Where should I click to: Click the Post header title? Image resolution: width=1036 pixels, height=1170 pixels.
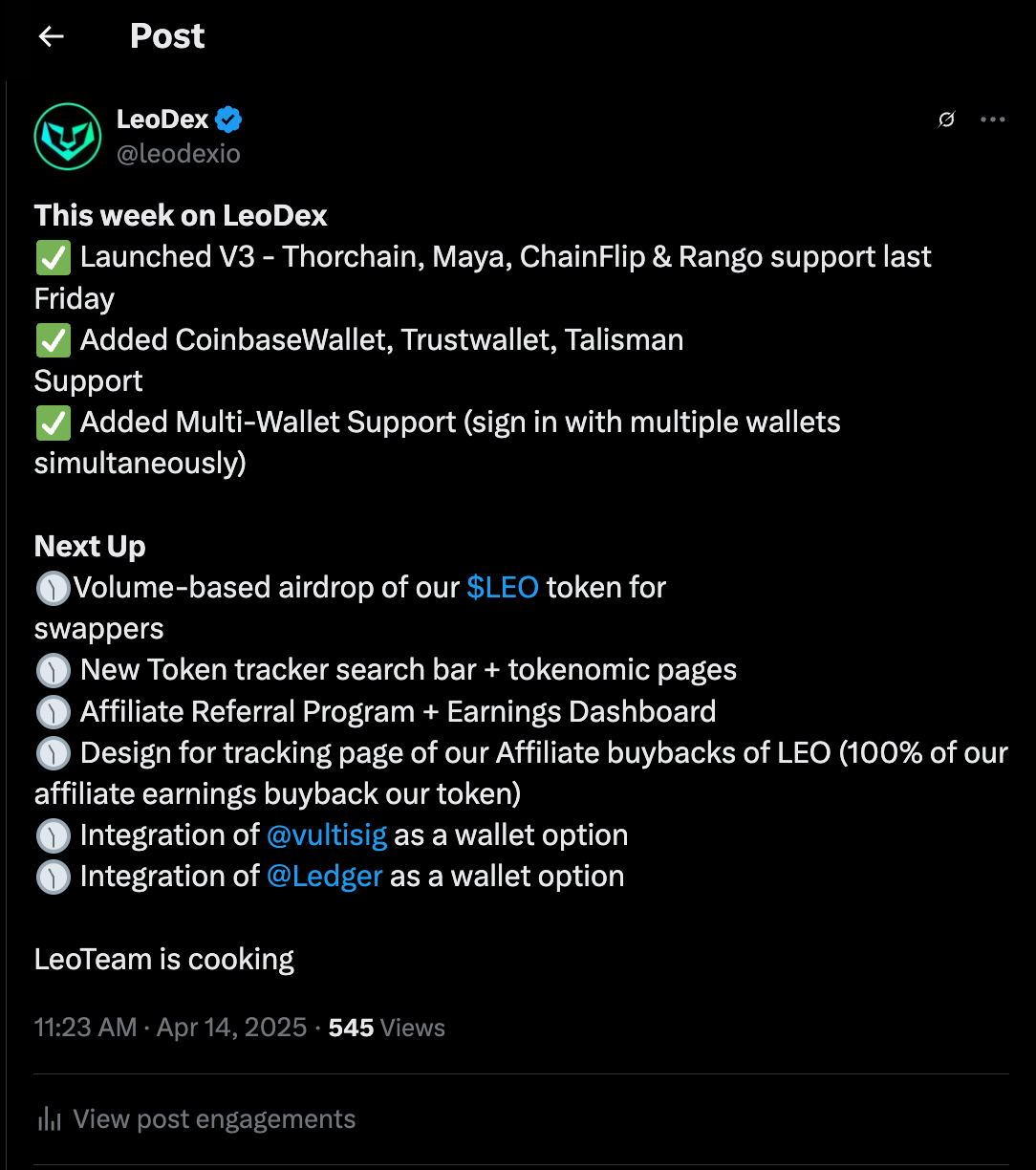coord(167,36)
